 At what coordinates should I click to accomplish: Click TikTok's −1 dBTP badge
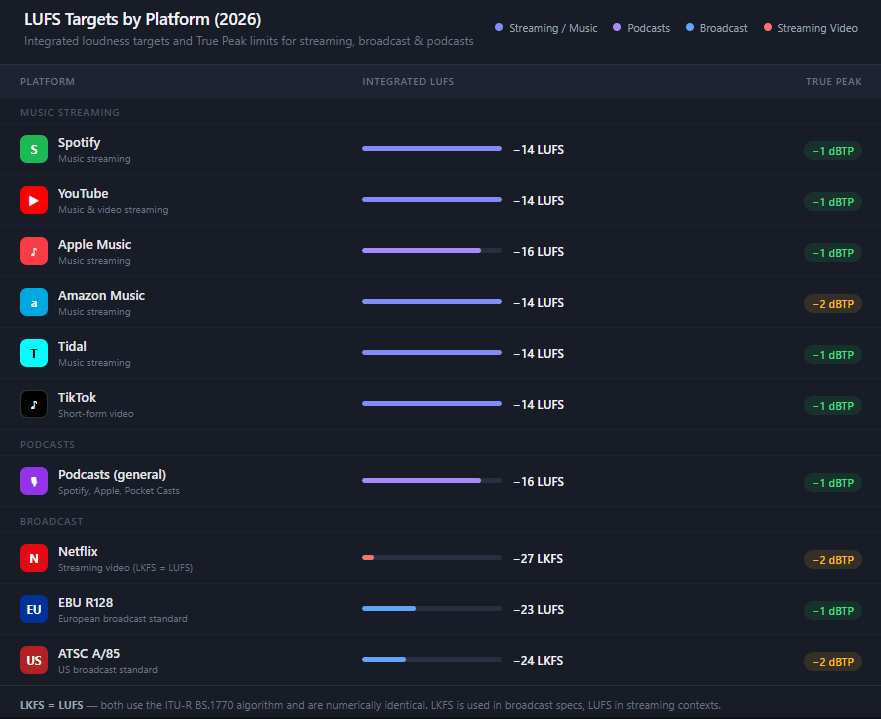(833, 406)
